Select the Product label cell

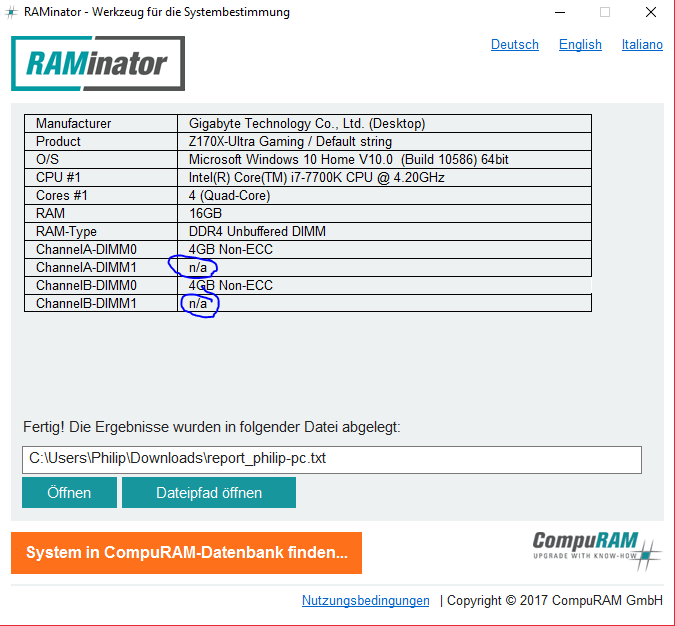pyautogui.click(x=101, y=142)
